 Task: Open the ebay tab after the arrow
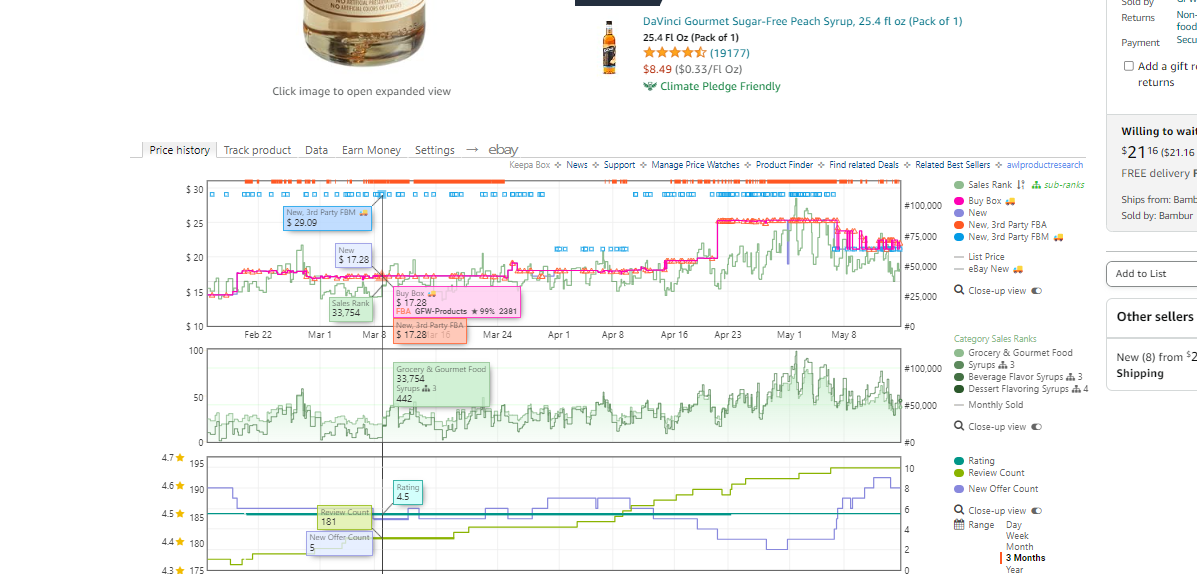(503, 150)
